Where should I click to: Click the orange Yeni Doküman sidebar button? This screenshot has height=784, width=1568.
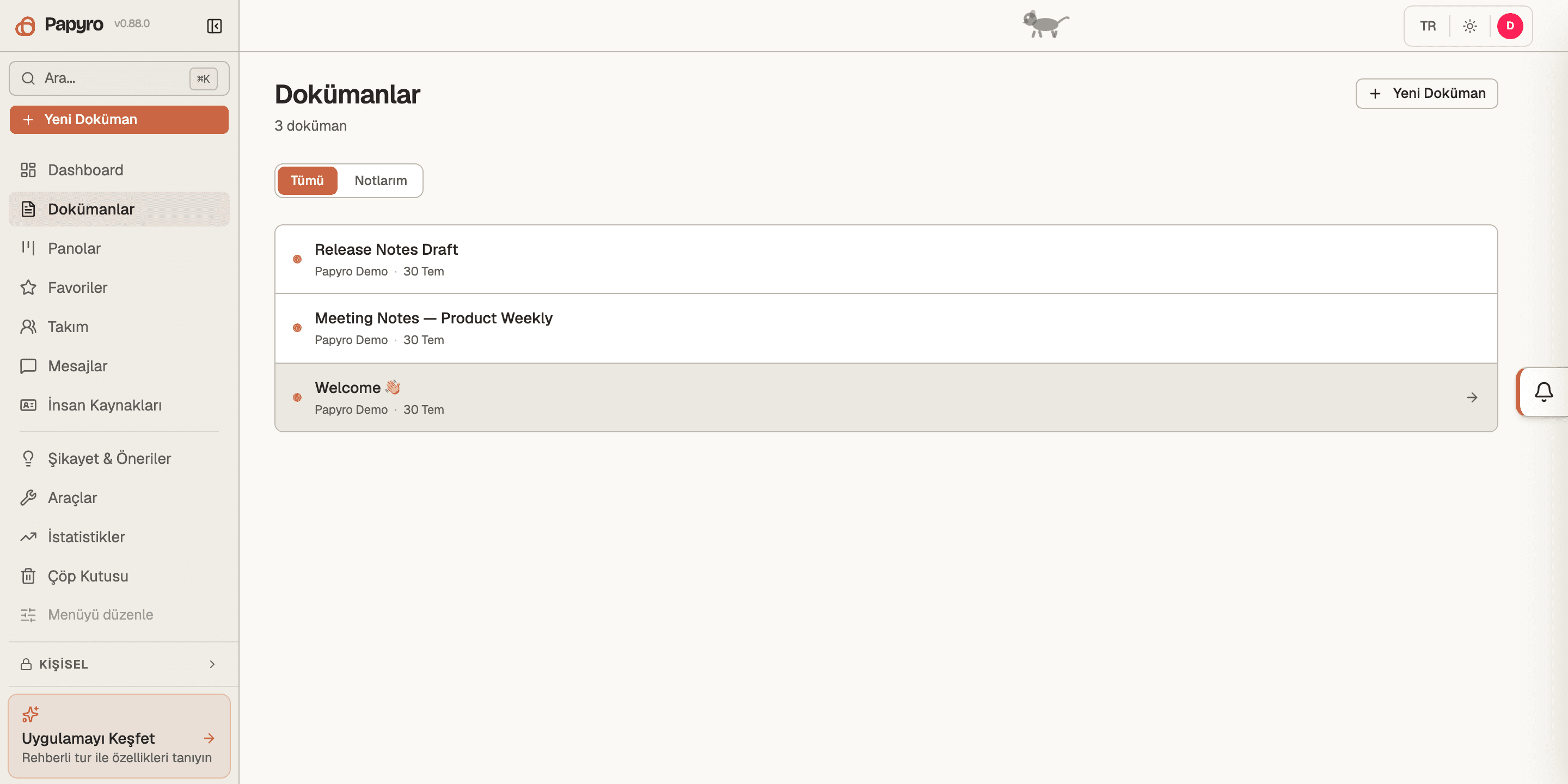(x=119, y=120)
